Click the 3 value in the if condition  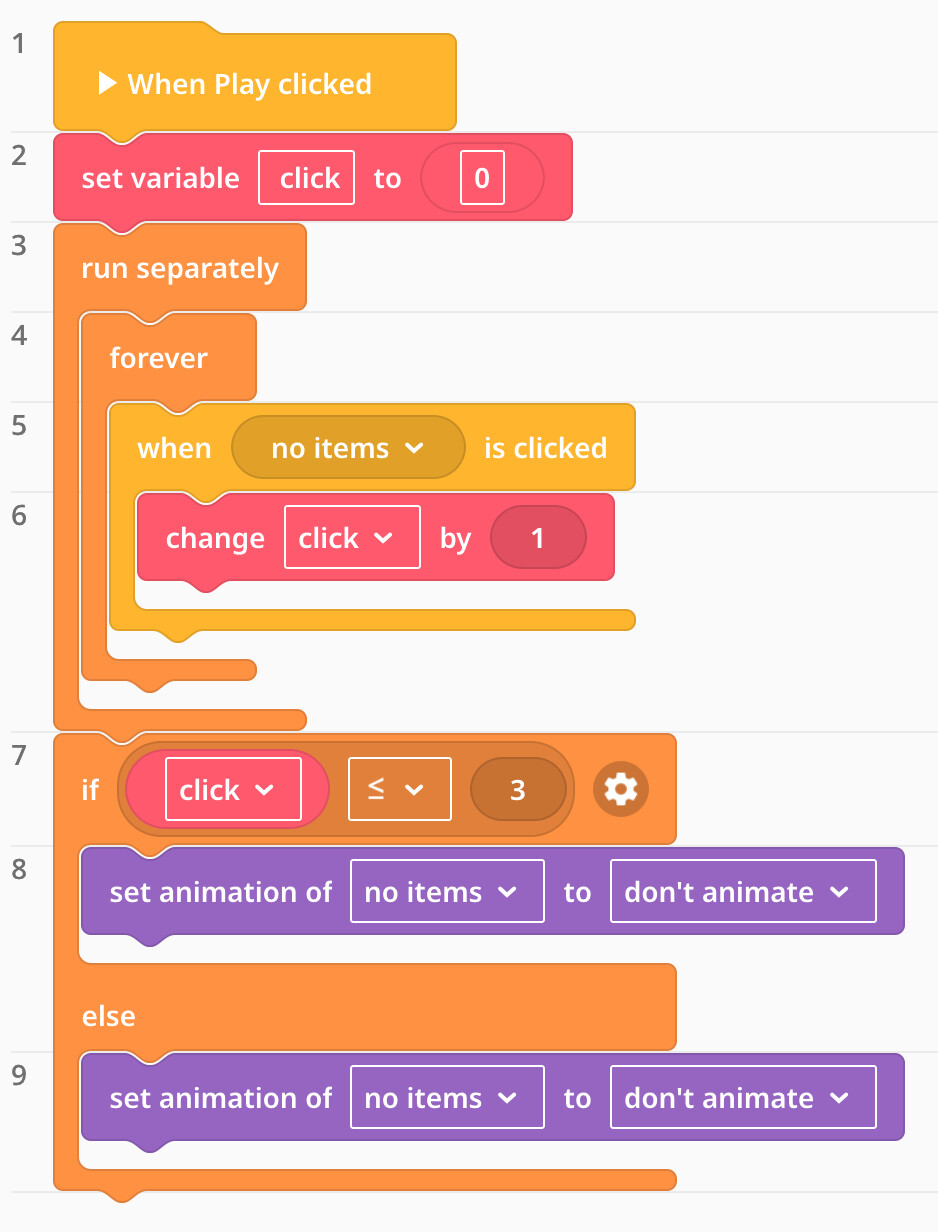click(517, 790)
